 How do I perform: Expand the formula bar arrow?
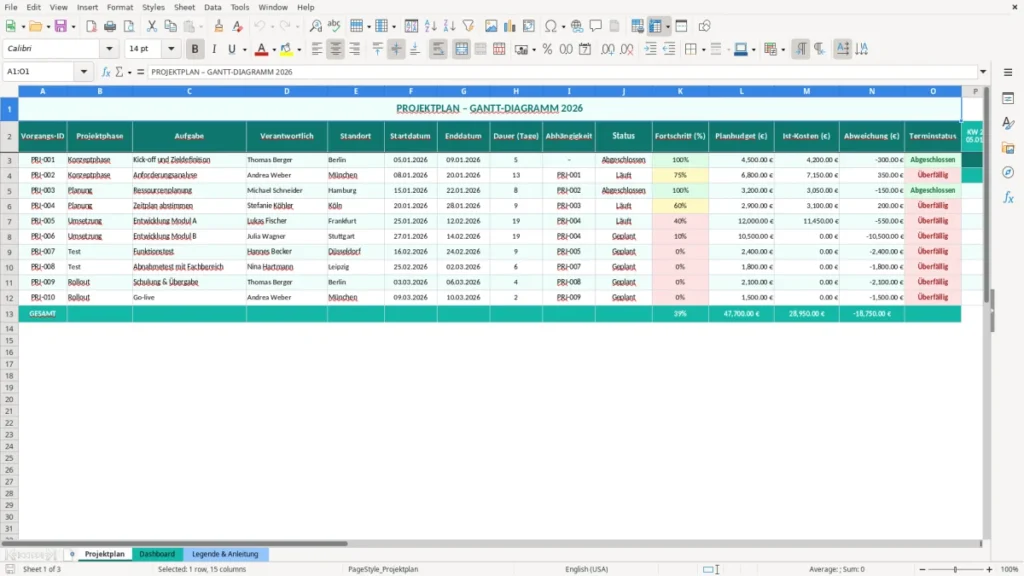(x=983, y=72)
